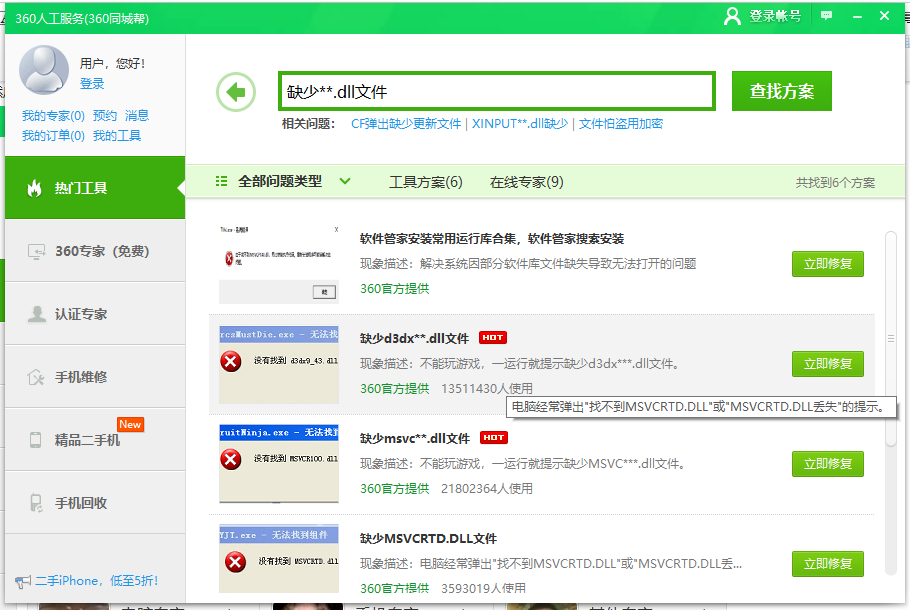910x610 pixels.
Task: Click the wrench icon beside 手机维修
Action: pos(36,377)
